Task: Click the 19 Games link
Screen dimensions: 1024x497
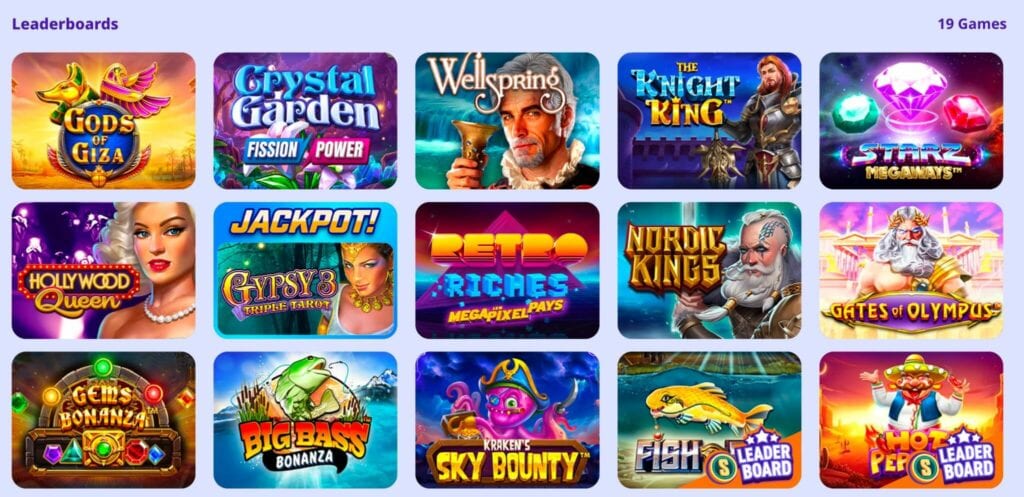Action: 972,24
